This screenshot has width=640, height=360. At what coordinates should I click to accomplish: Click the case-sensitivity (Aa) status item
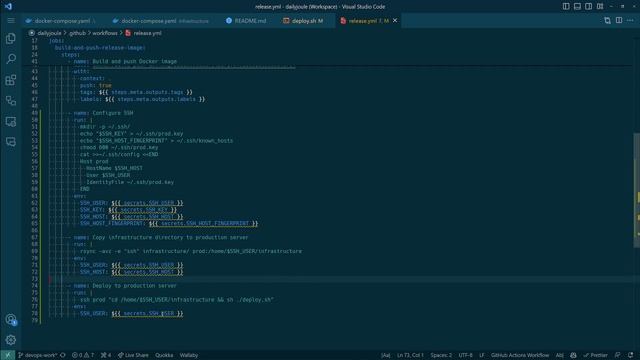click(x=385, y=355)
